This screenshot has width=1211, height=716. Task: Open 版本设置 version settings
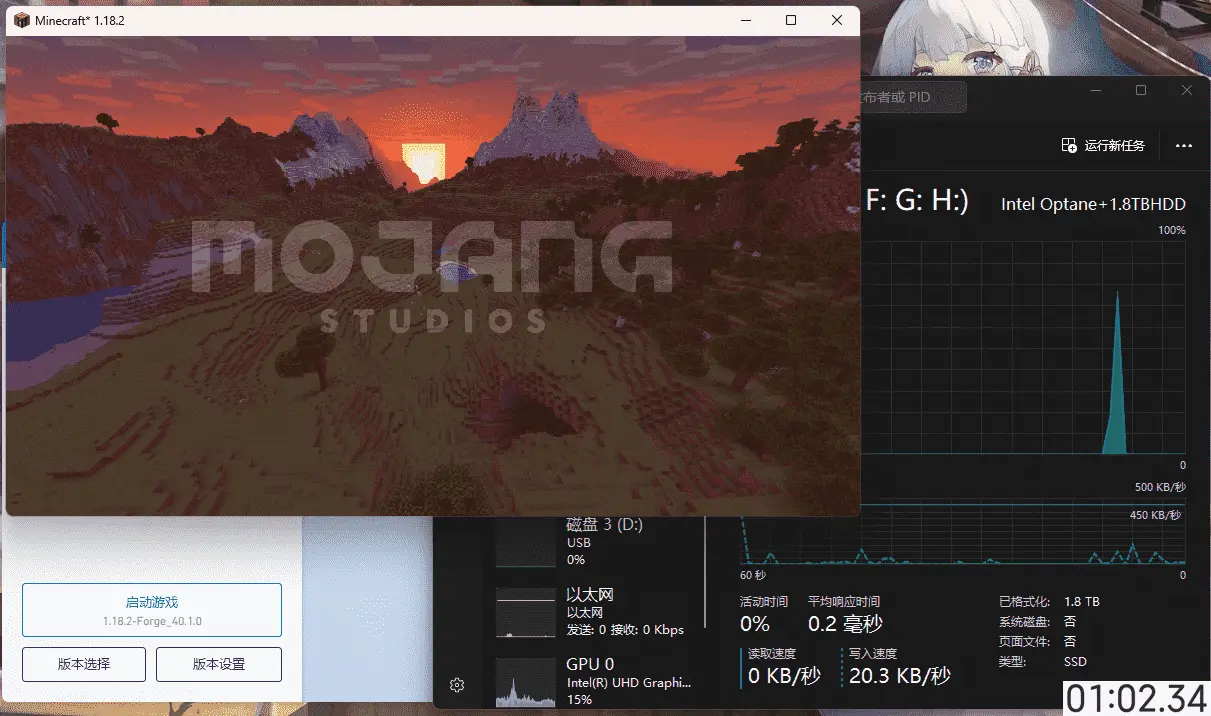tap(219, 664)
